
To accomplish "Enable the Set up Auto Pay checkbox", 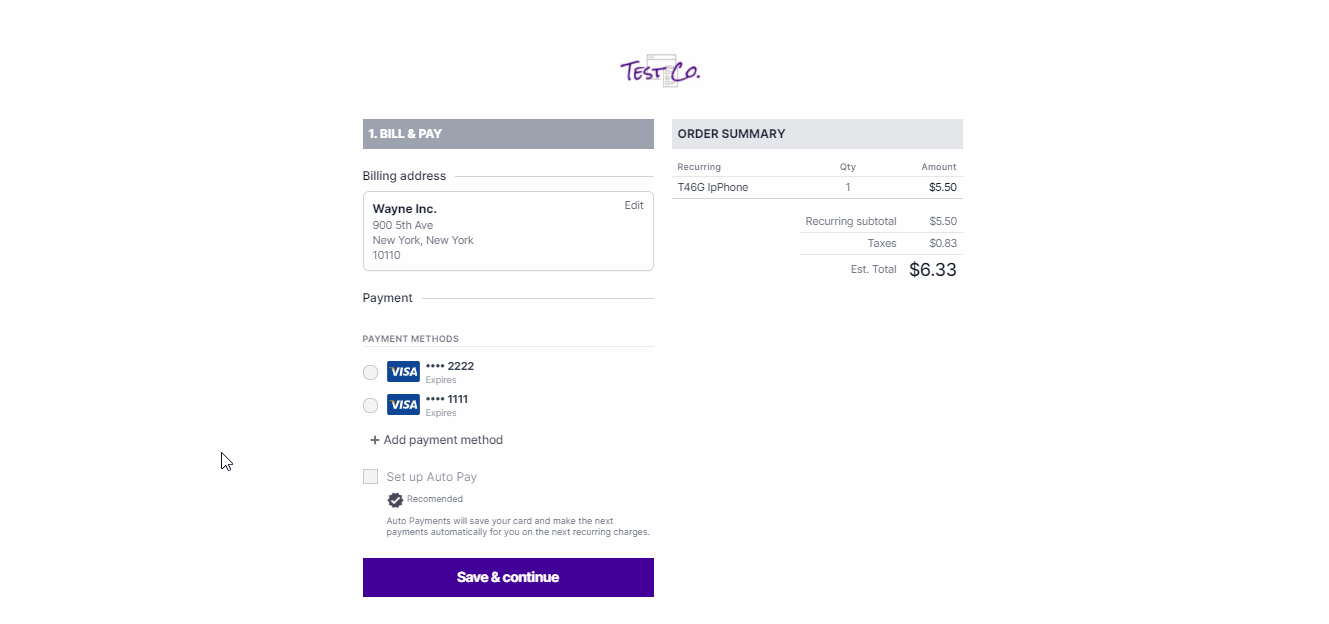I will tap(370, 477).
